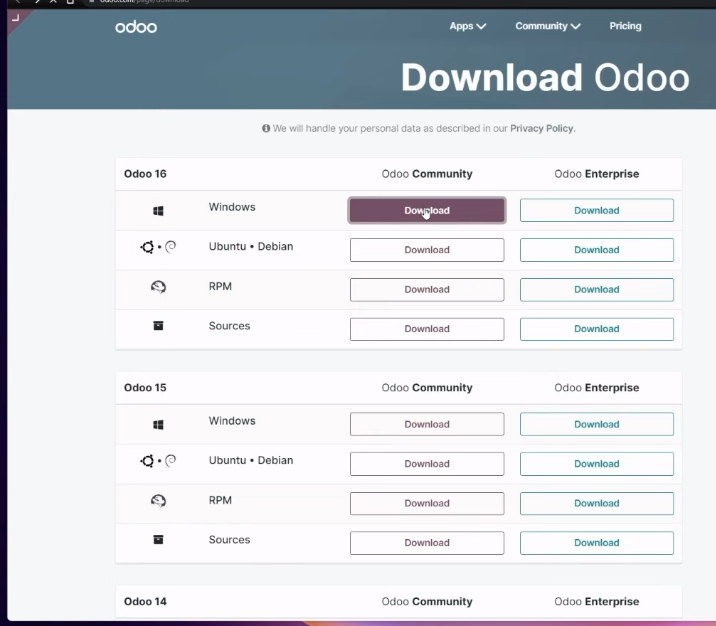
Task: Download Odoo 15 Enterprise for Ubuntu Debian
Action: (597, 464)
